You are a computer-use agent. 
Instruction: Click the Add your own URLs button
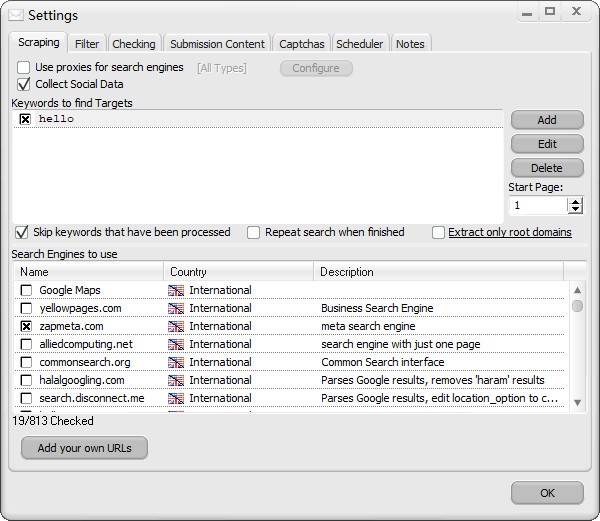[x=84, y=448]
